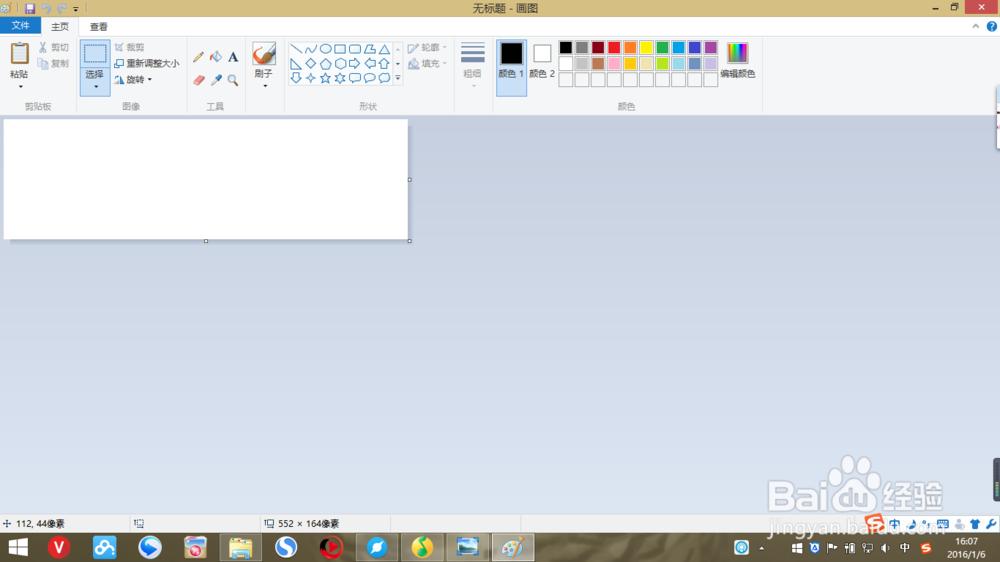Switch to the View tab

tap(98, 26)
